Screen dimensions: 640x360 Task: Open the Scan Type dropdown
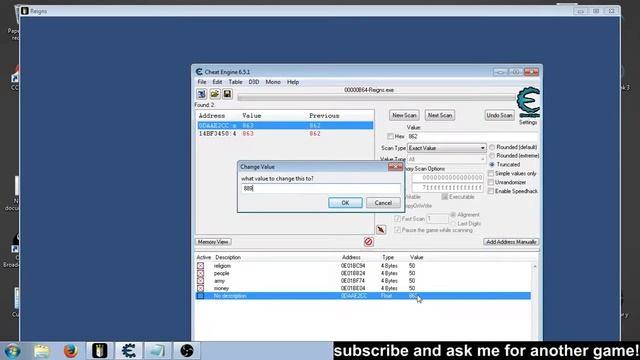(x=447, y=148)
